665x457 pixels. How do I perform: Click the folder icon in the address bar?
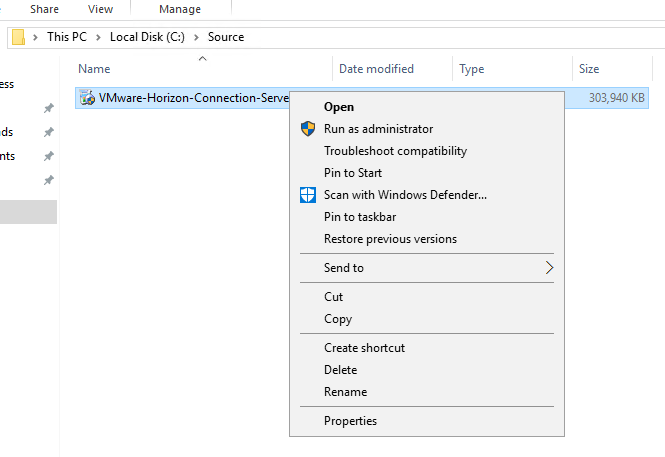(18, 37)
